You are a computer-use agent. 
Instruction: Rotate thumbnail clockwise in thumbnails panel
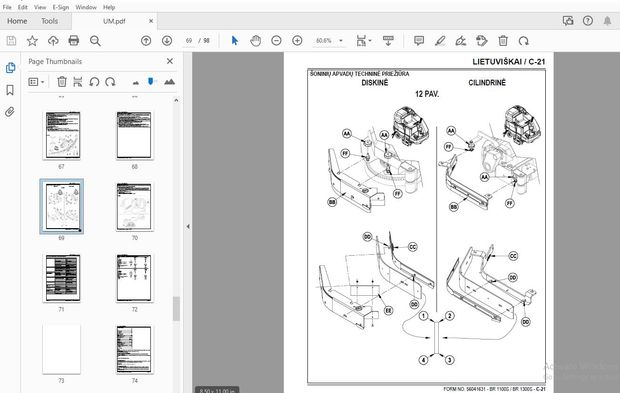pos(110,82)
